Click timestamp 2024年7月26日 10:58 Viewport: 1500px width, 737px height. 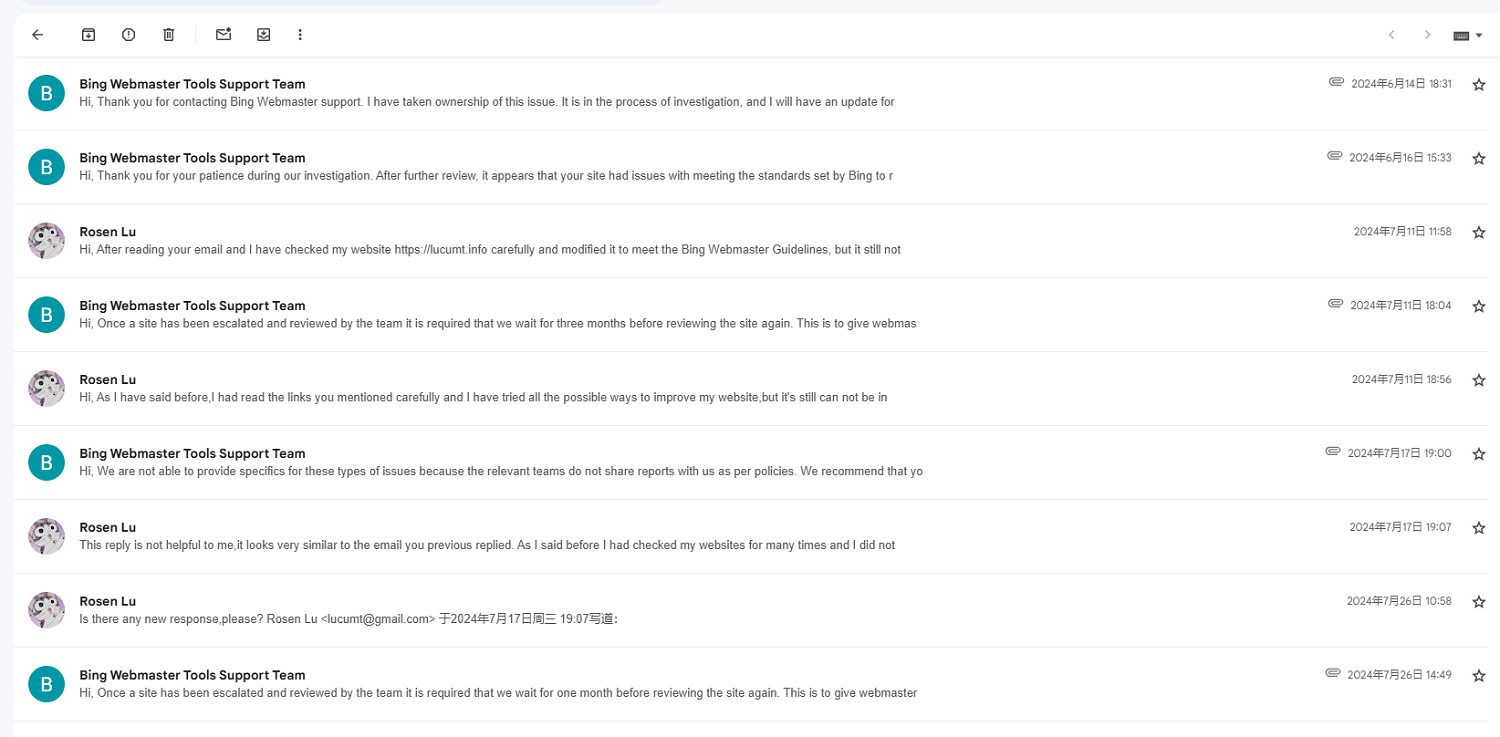1399,601
